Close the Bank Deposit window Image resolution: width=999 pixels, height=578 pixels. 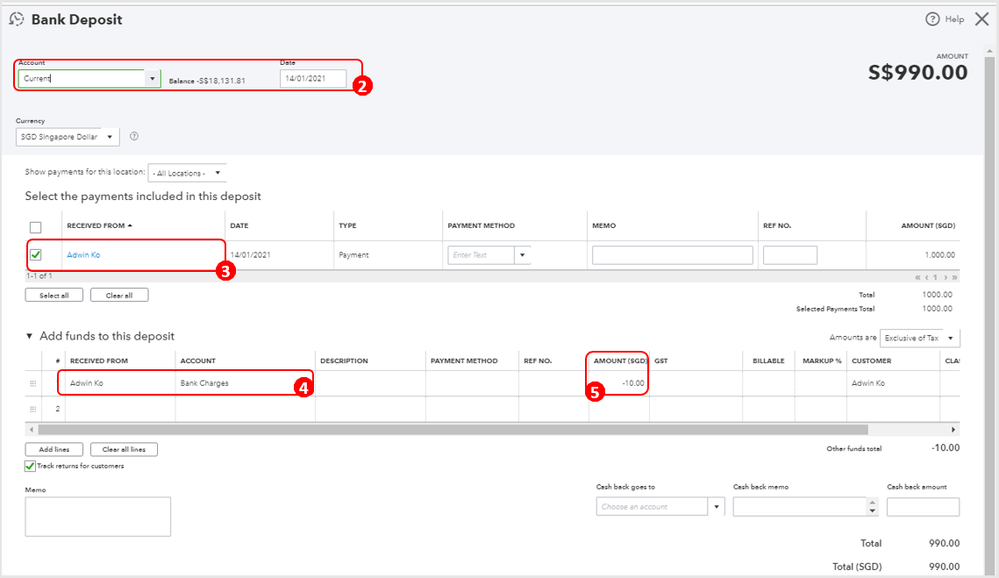(x=982, y=19)
